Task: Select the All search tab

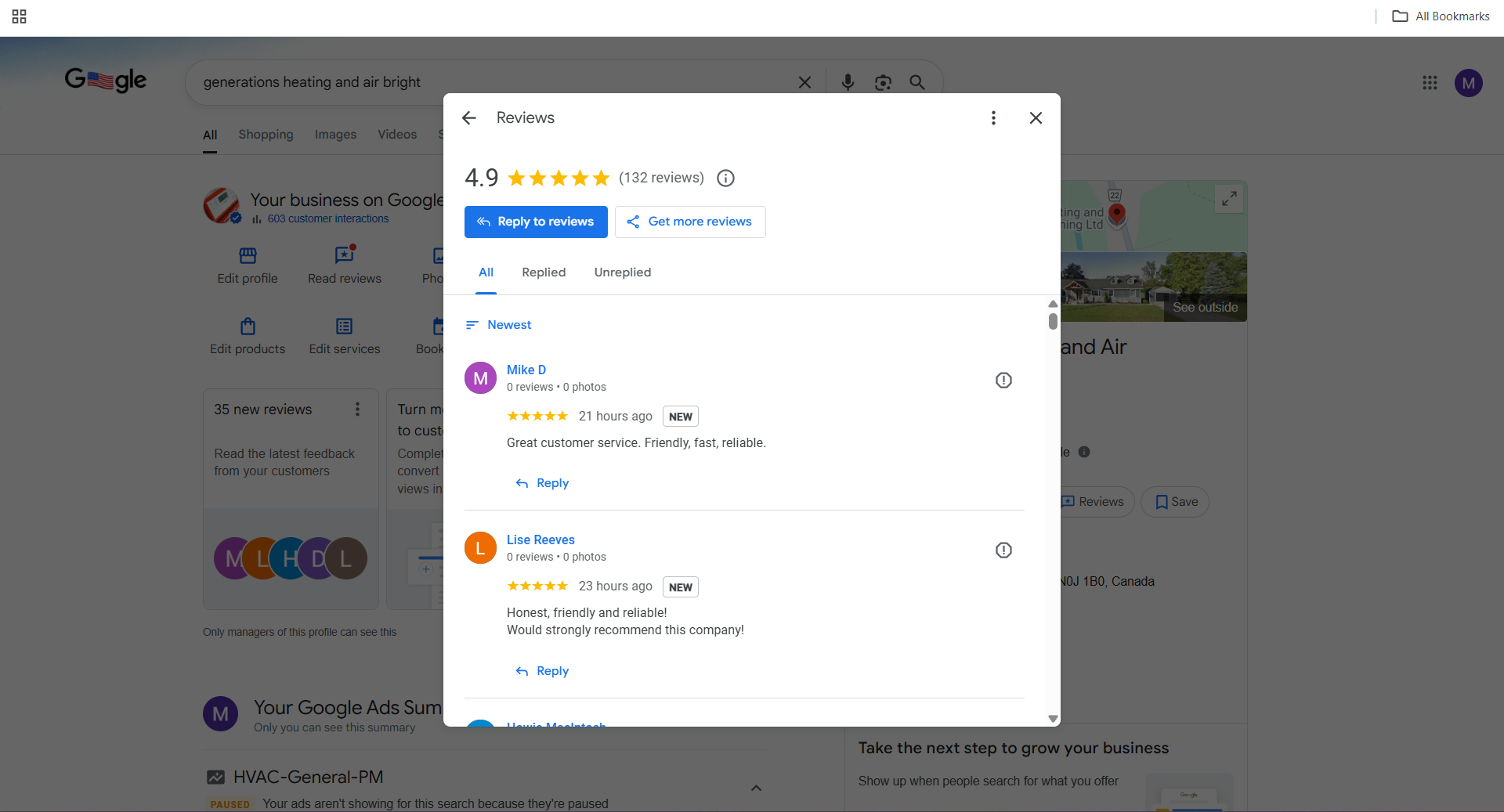Action: click(210, 135)
